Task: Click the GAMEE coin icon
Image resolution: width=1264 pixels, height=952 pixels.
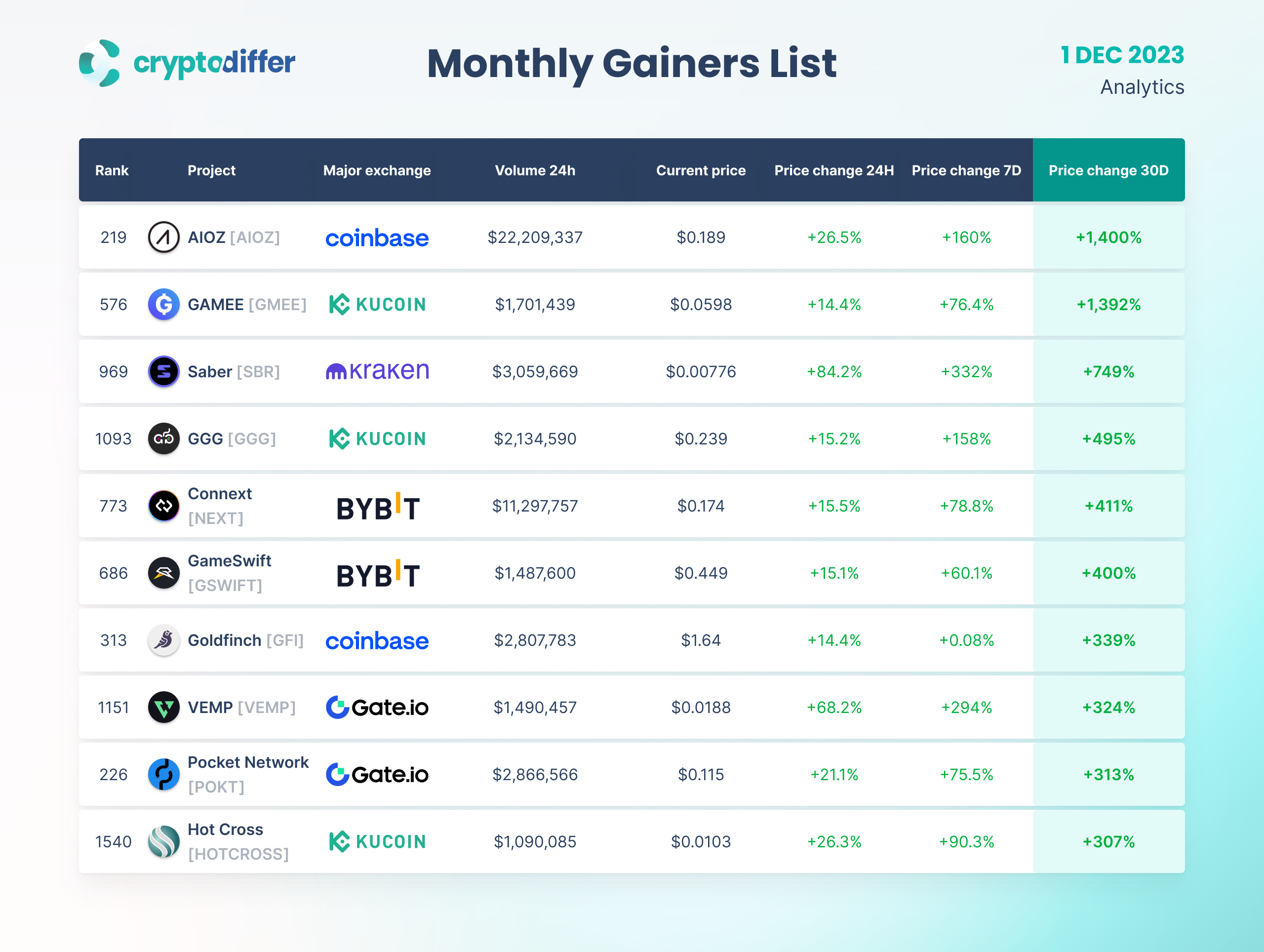Action: 163,305
